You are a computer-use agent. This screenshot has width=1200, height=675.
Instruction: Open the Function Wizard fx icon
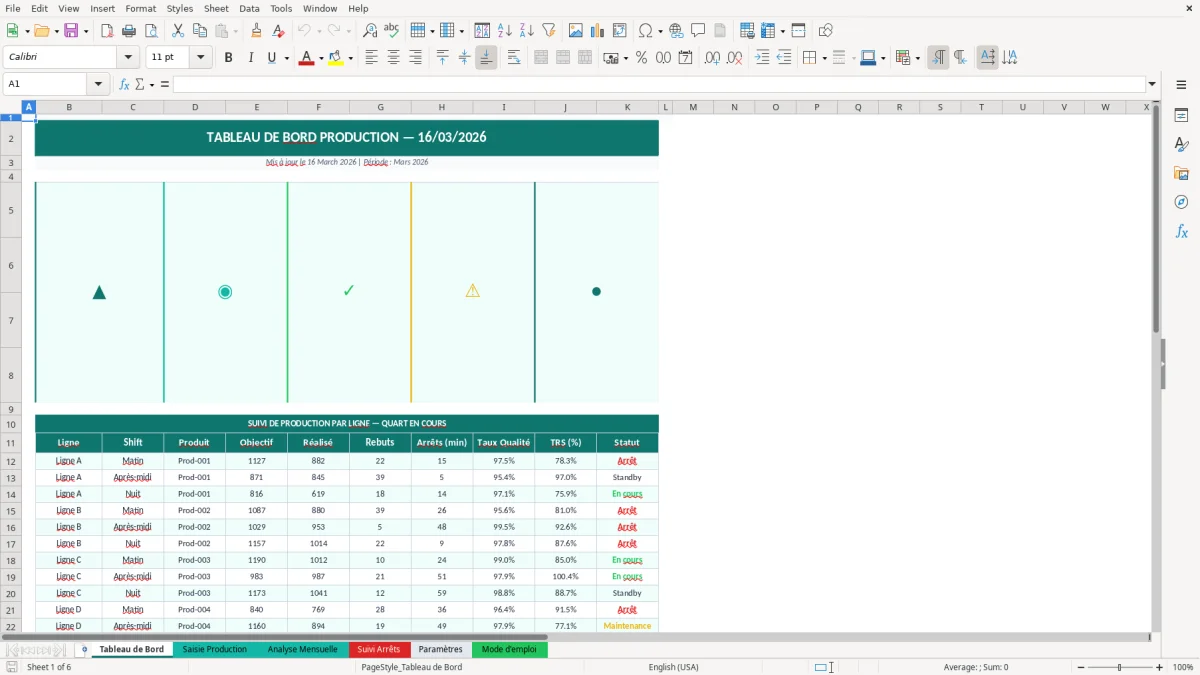point(125,84)
